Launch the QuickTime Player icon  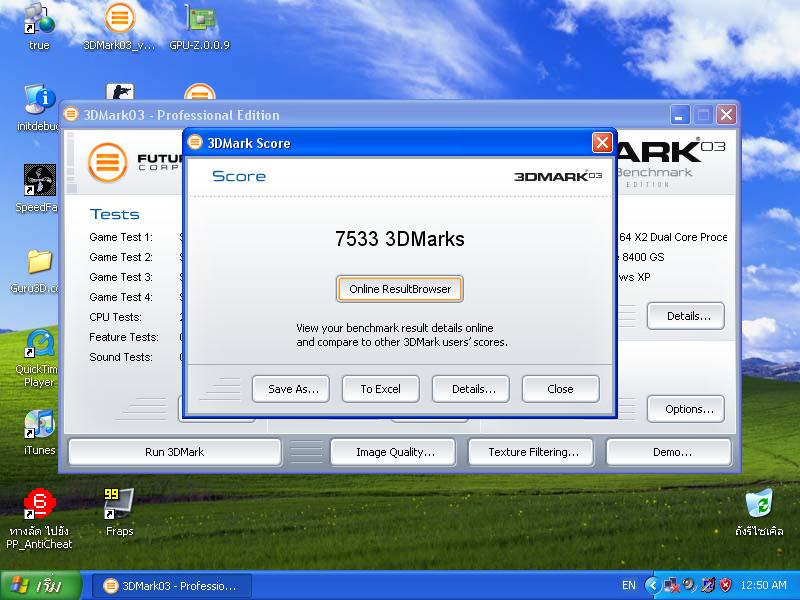(39, 344)
